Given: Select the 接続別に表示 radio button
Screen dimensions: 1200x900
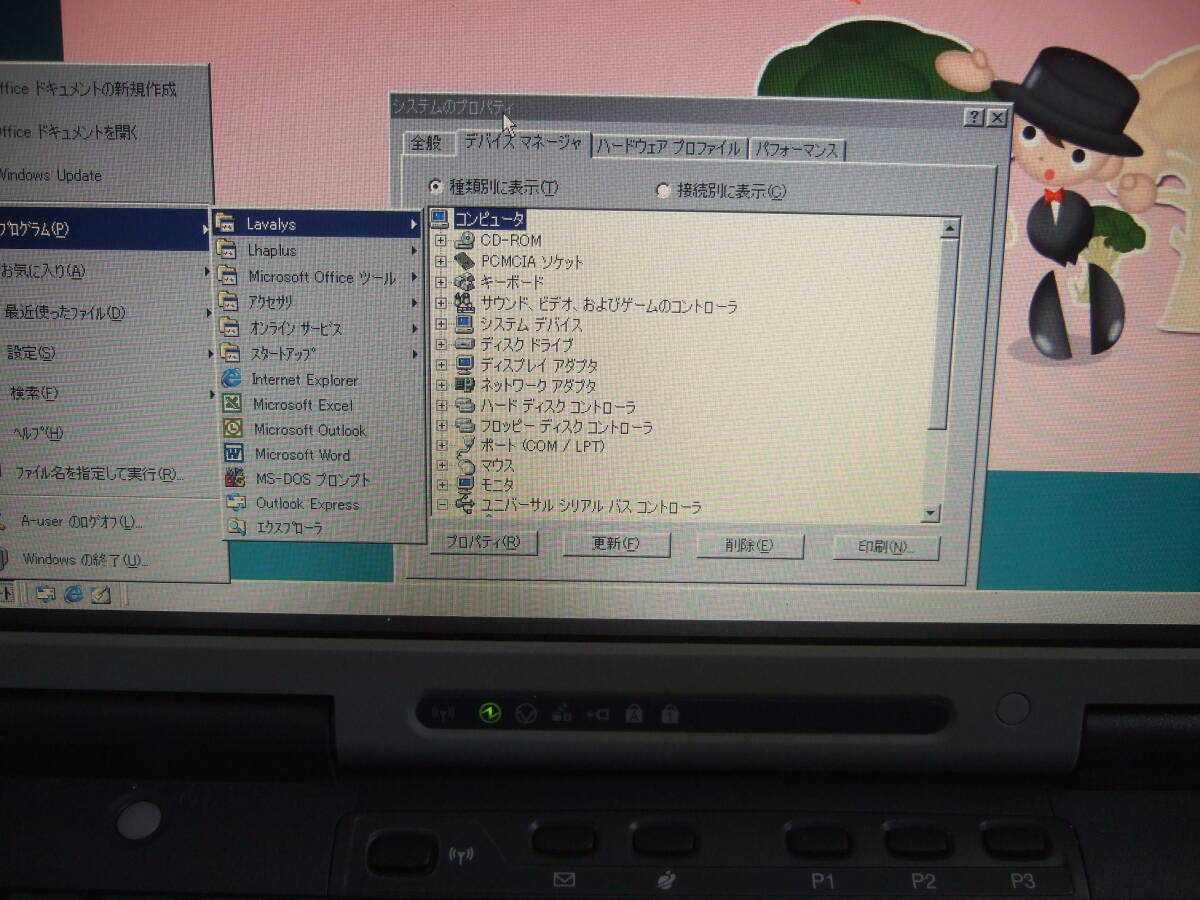Looking at the screenshot, I should 663,191.
